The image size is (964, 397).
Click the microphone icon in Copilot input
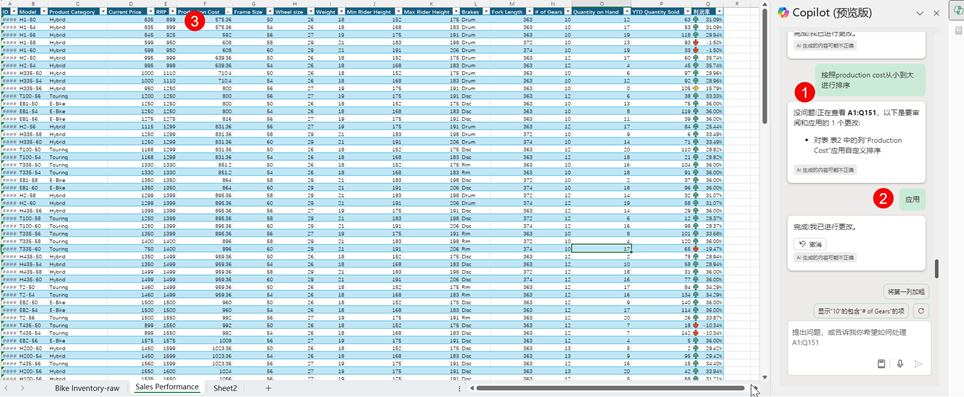[900, 364]
